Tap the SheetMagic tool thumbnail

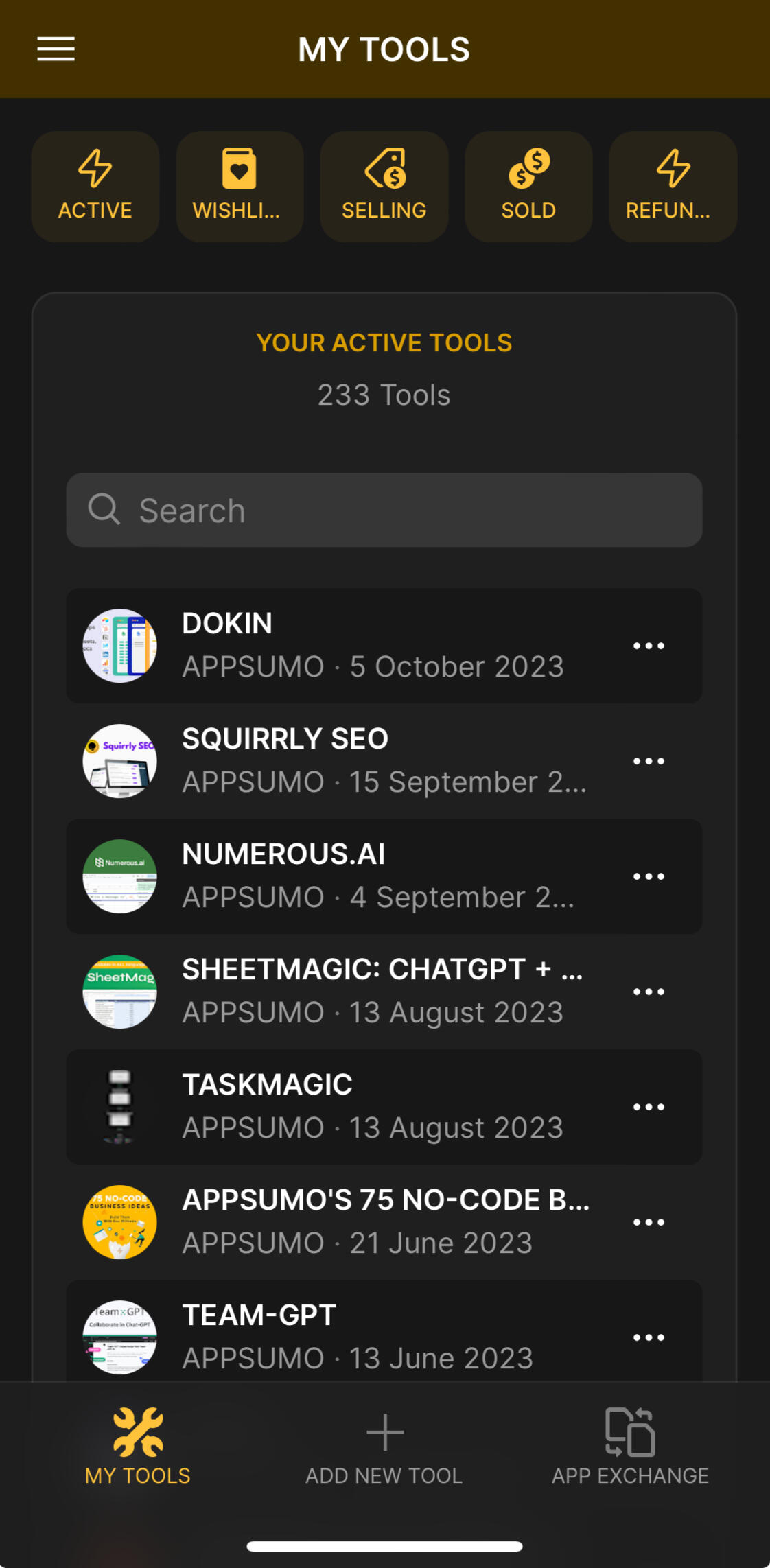pos(120,992)
